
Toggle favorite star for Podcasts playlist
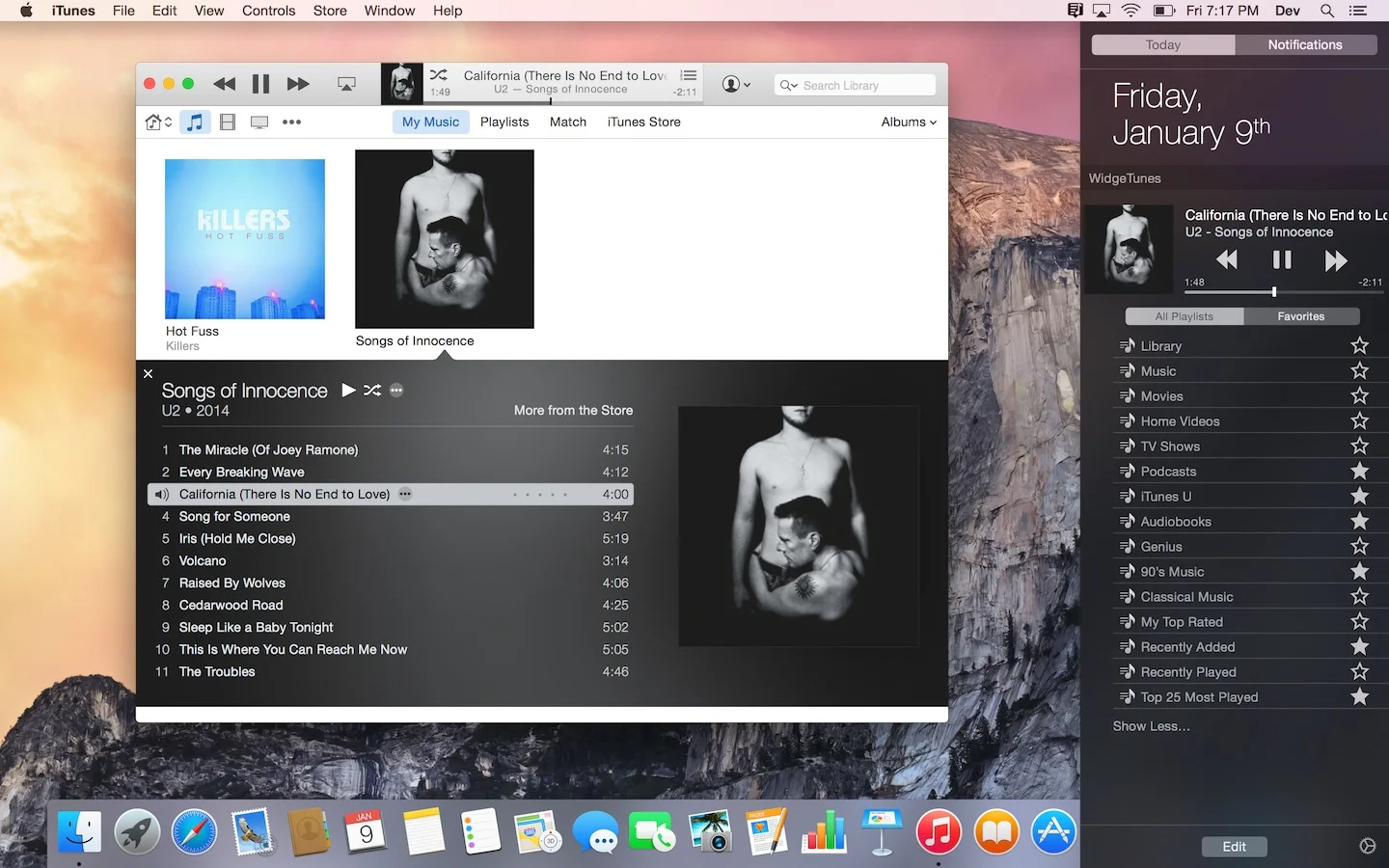tap(1360, 471)
